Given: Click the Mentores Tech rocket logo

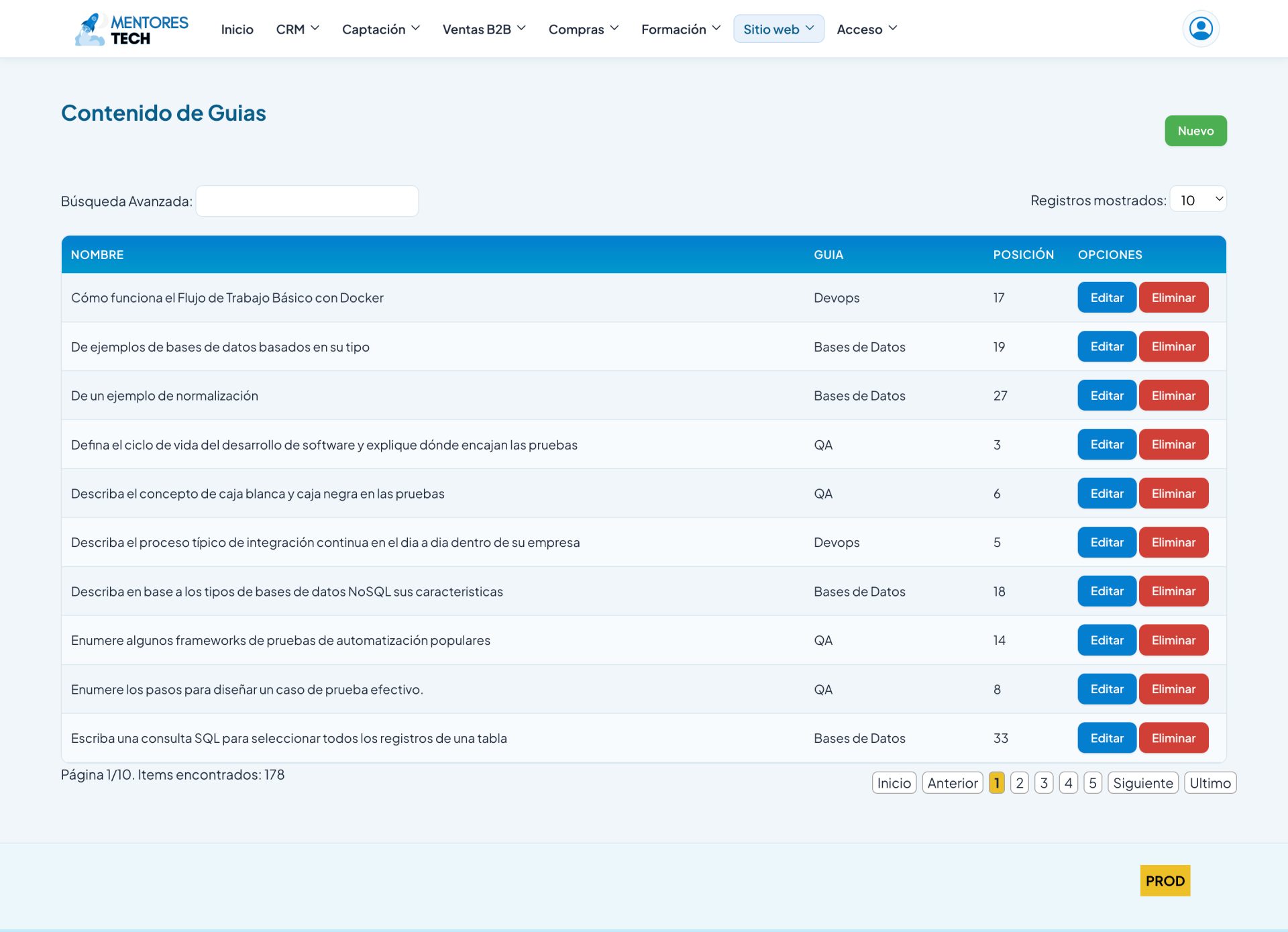Looking at the screenshot, I should (131, 30).
